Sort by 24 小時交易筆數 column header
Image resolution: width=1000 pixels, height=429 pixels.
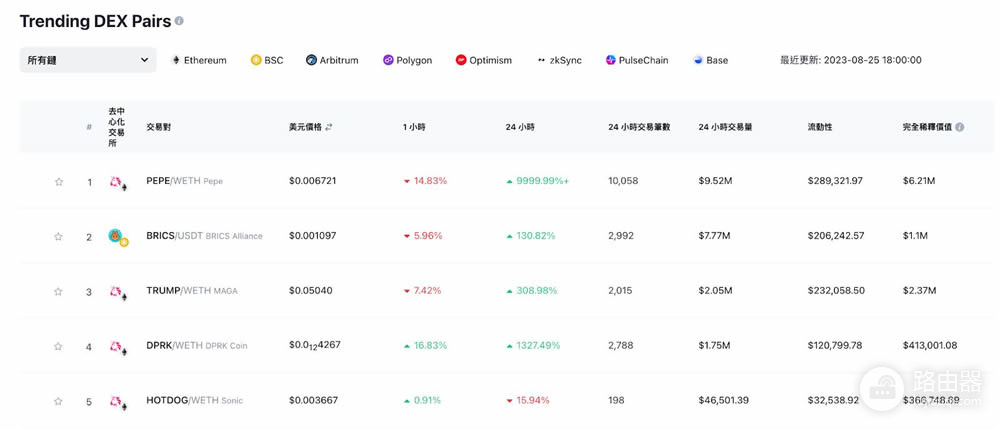point(639,127)
